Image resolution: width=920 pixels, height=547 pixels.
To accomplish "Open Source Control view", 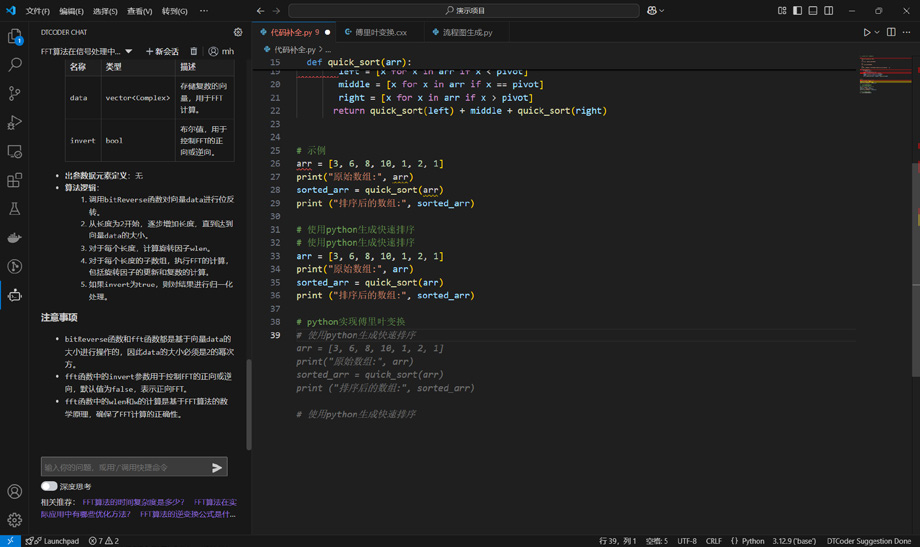I will (14, 93).
